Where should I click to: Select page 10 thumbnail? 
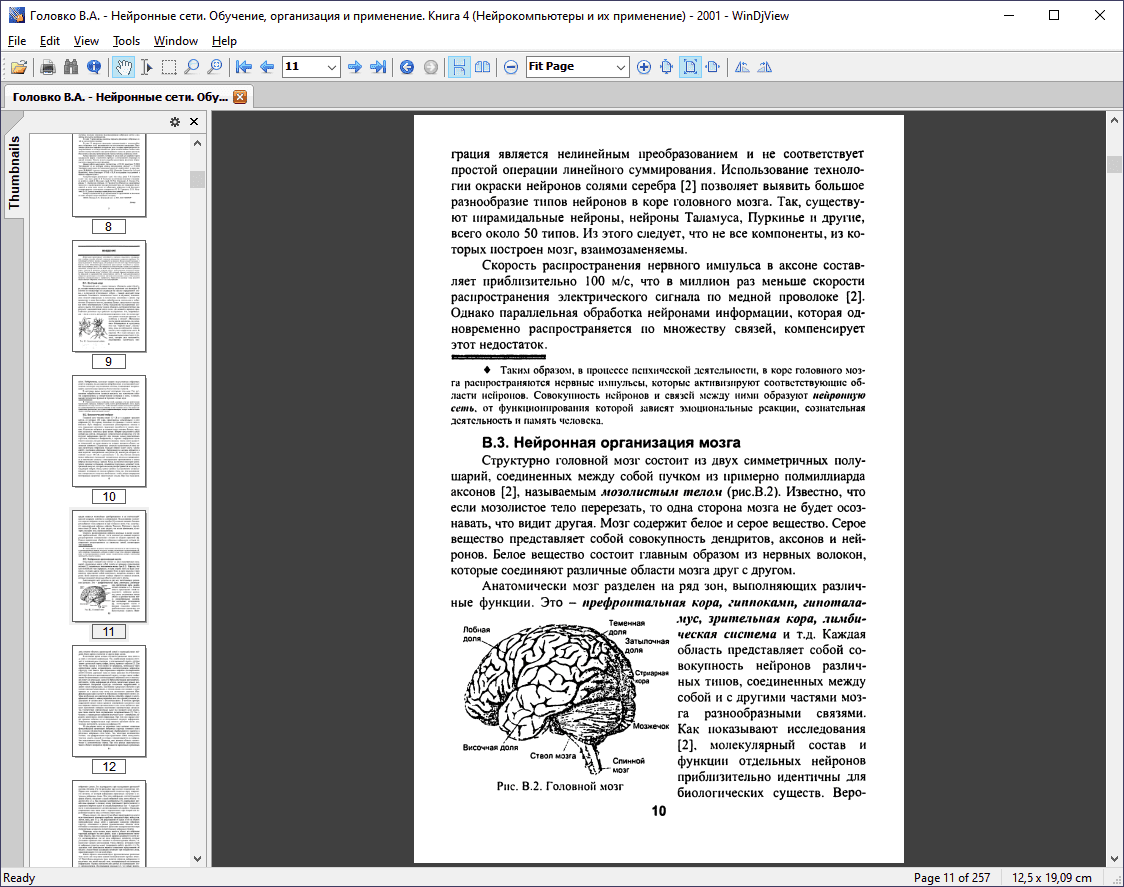pyautogui.click(x=109, y=431)
